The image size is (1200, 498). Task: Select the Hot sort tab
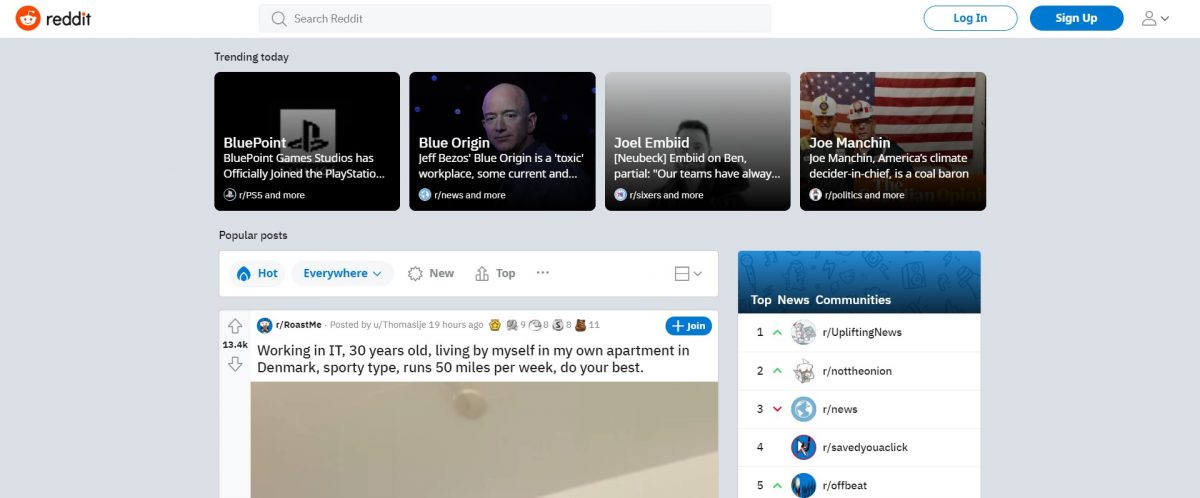point(257,273)
